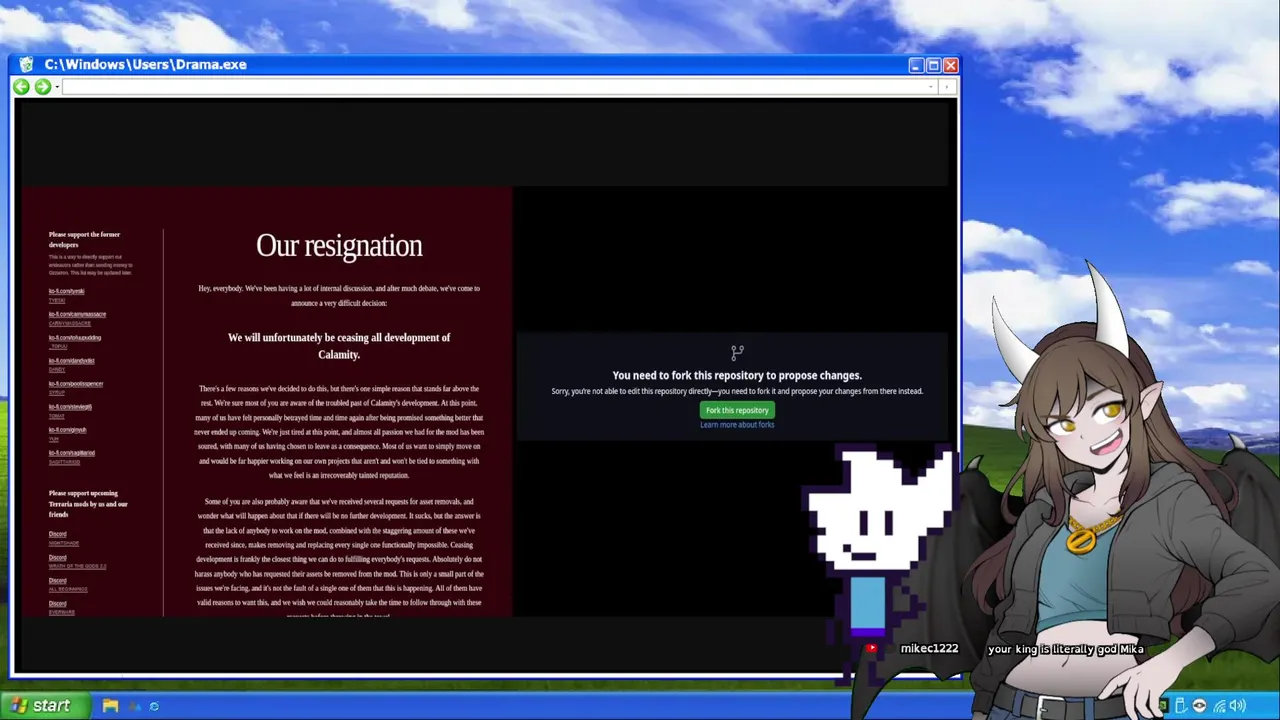Click the fork branch icon above the message
Screen dimensions: 1280x720
[737, 353]
